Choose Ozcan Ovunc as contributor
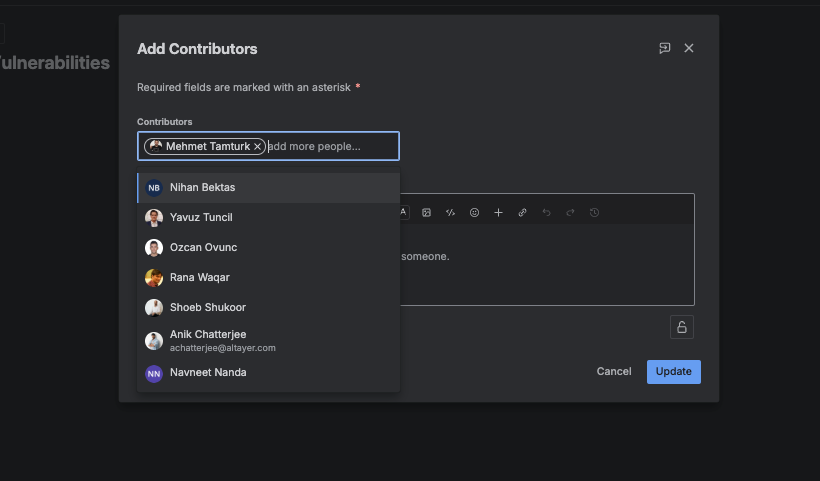The image size is (820, 481). (x=268, y=247)
